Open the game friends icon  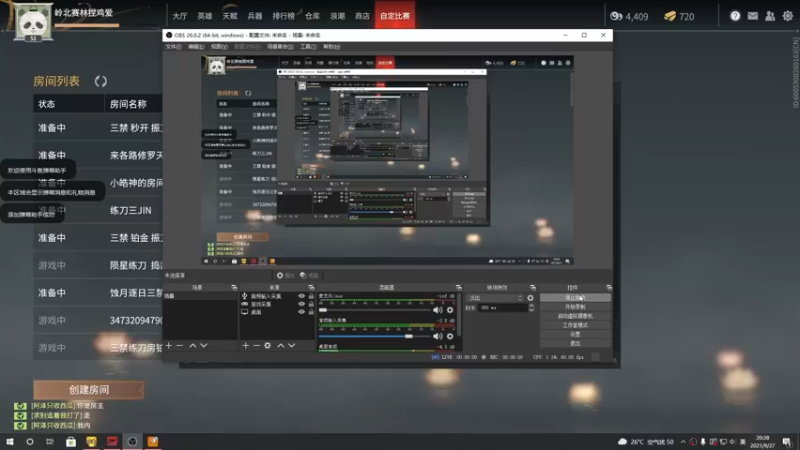click(x=770, y=16)
